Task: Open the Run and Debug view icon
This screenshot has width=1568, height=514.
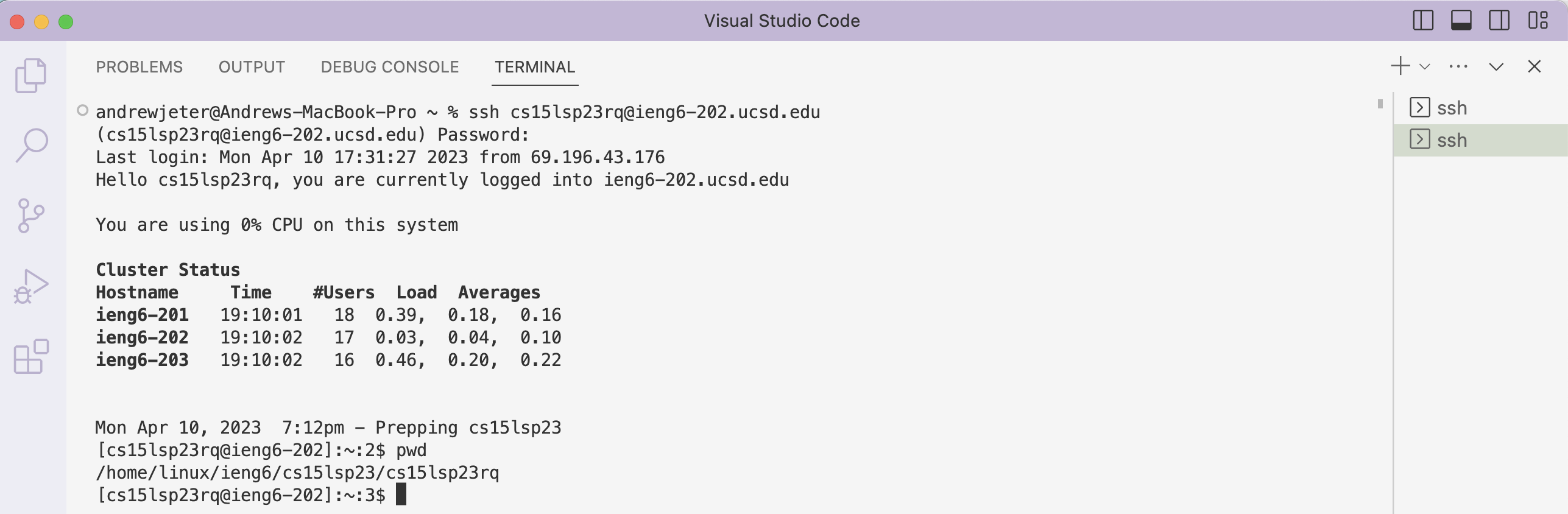Action: point(30,286)
